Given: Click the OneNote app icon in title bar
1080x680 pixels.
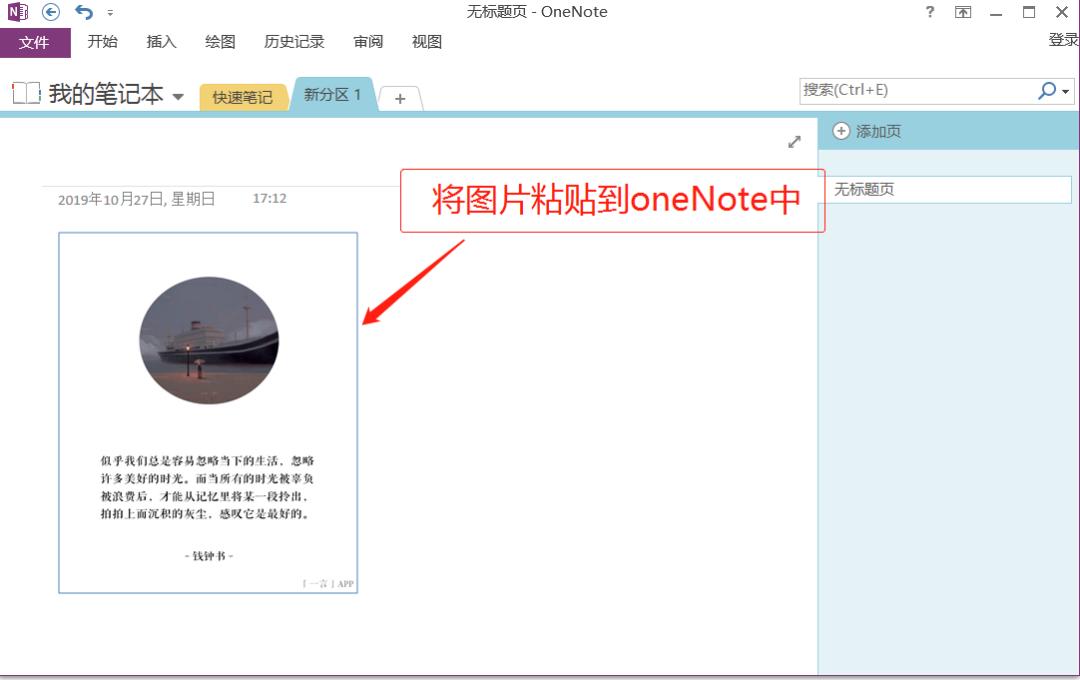Looking at the screenshot, I should coord(18,12).
